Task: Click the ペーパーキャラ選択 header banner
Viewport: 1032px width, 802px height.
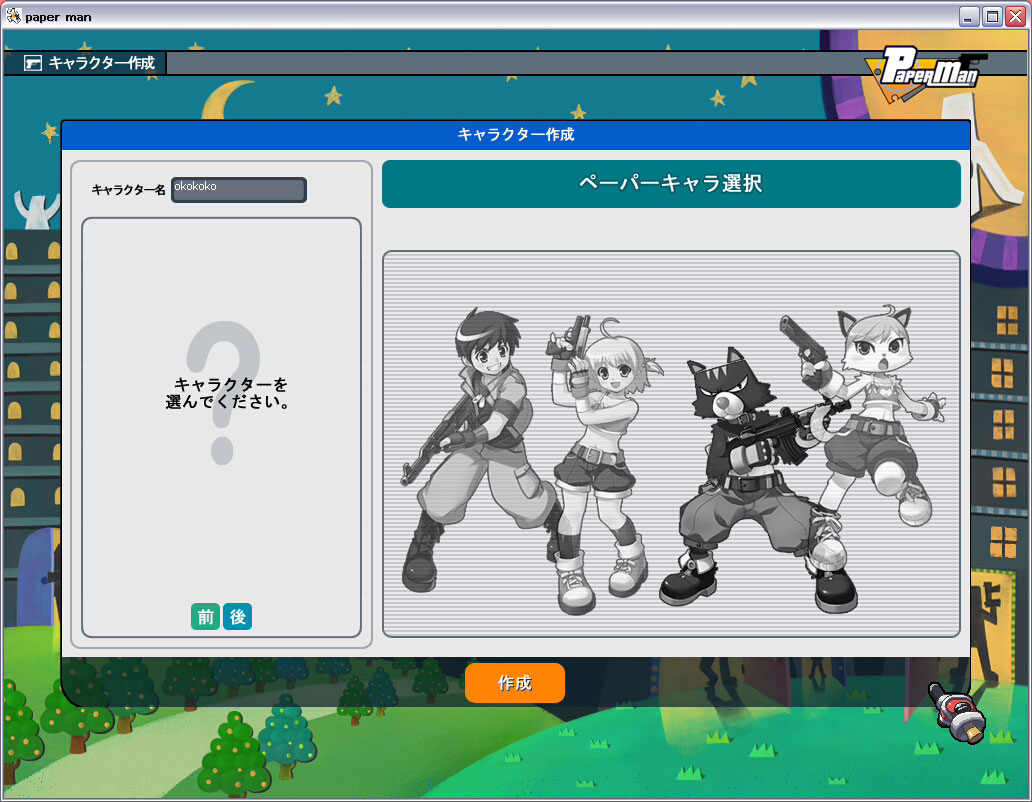Action: point(671,184)
